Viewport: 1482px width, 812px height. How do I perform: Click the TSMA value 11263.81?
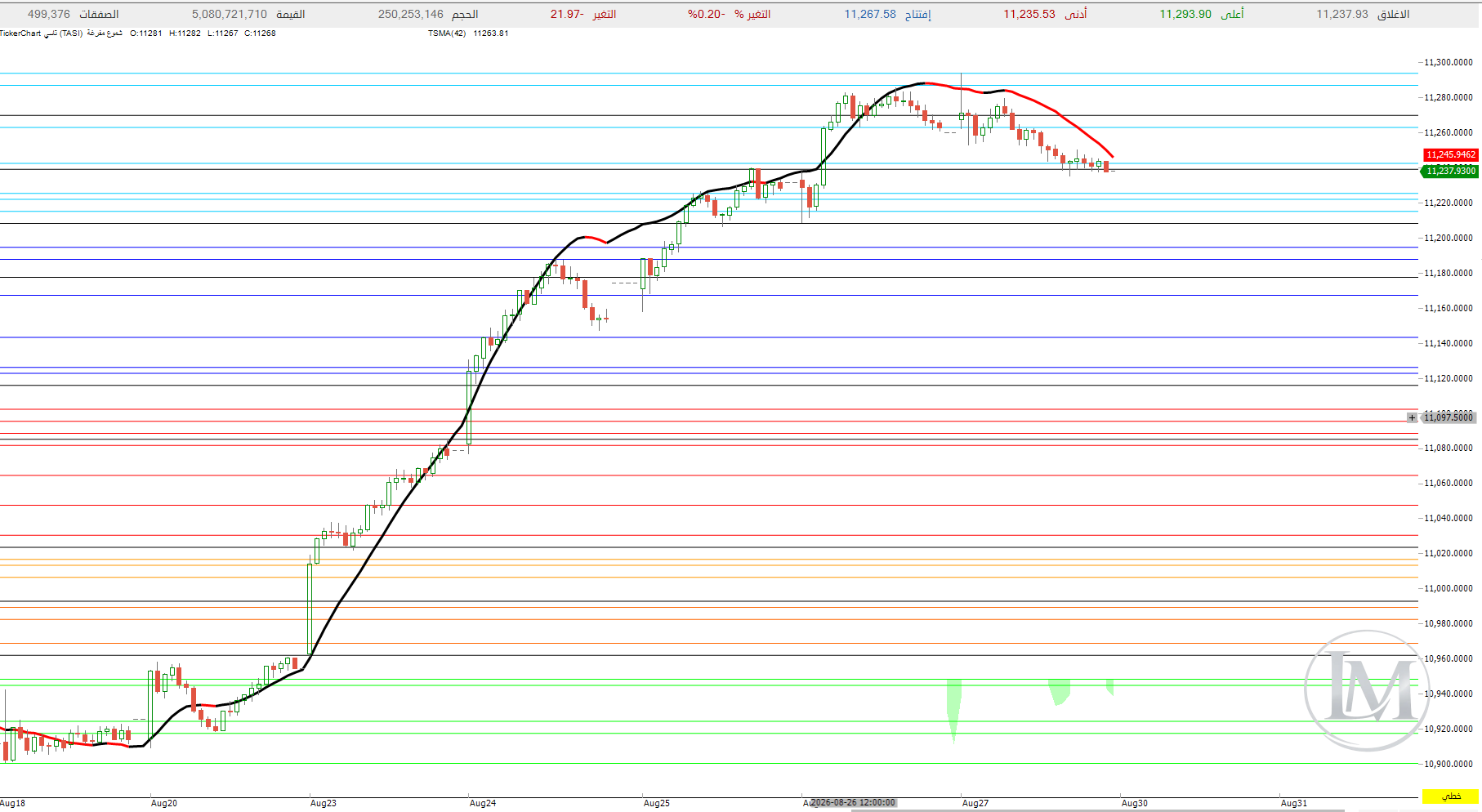[491, 33]
